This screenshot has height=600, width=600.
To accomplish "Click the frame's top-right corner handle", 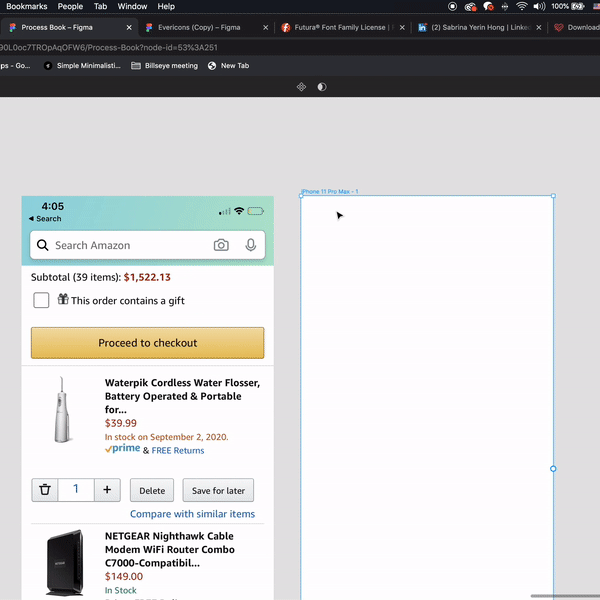I will point(553,196).
